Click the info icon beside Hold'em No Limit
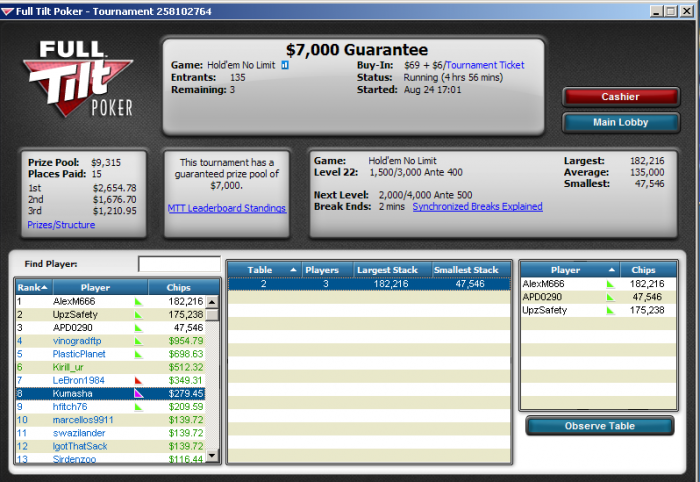 [285, 65]
